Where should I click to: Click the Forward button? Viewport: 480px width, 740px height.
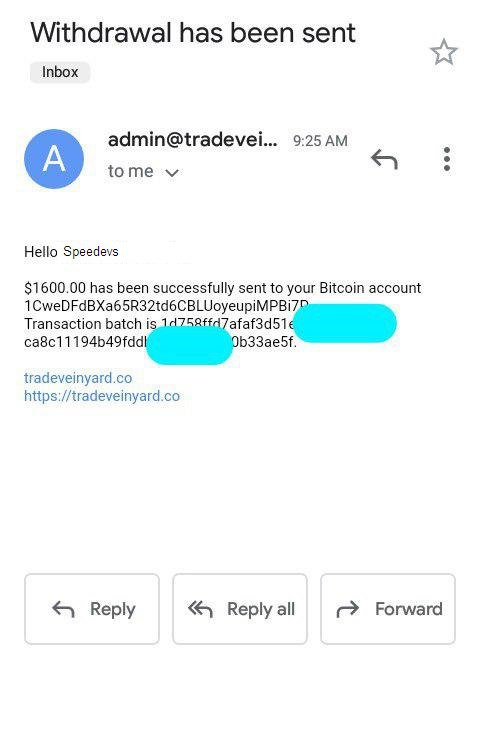[388, 609]
